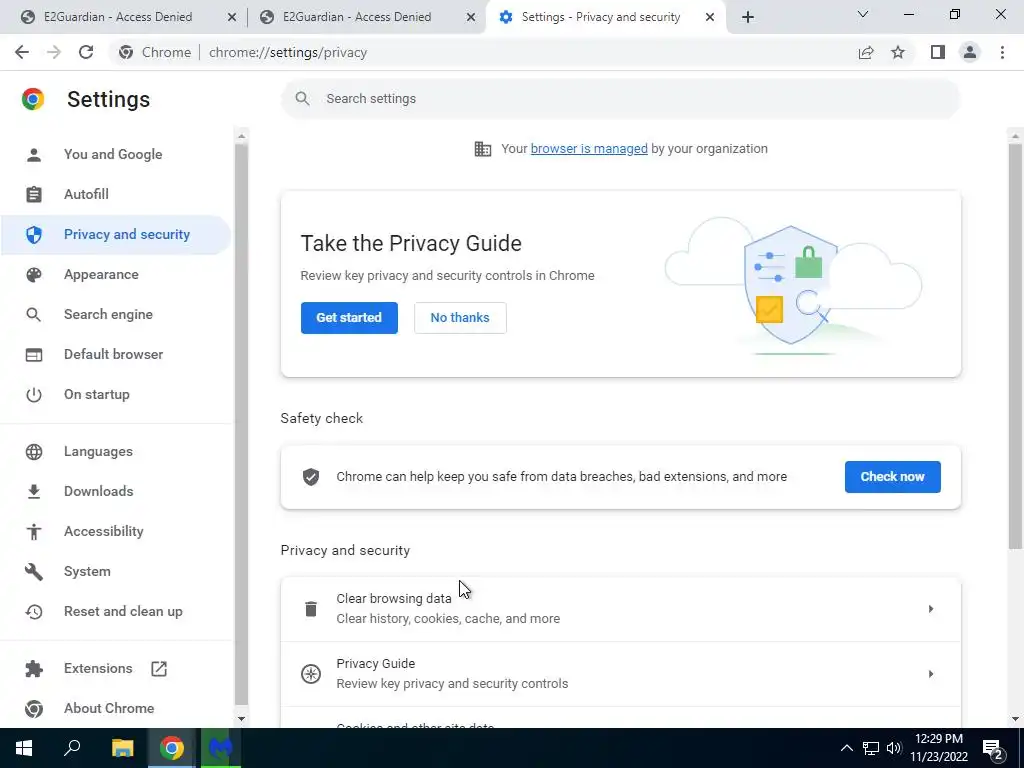
Task: Open Reset and clean up
Action: pos(116,611)
